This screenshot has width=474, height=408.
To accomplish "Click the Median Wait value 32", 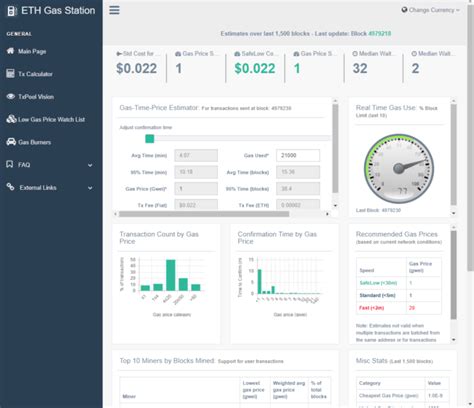I will 360,68.
